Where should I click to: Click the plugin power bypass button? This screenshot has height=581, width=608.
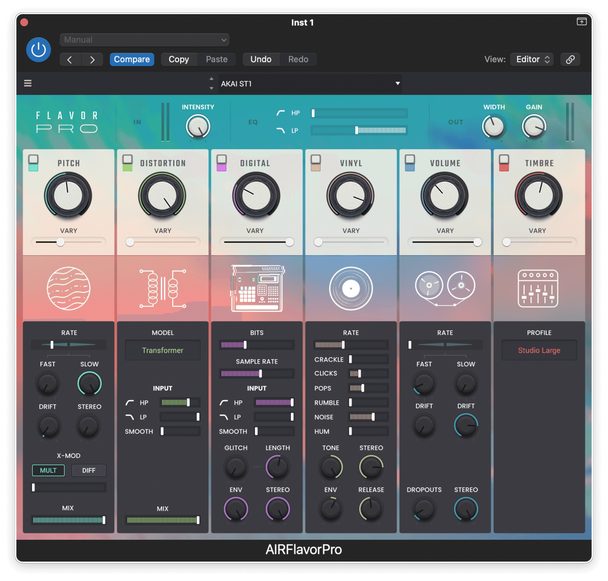coord(38,49)
